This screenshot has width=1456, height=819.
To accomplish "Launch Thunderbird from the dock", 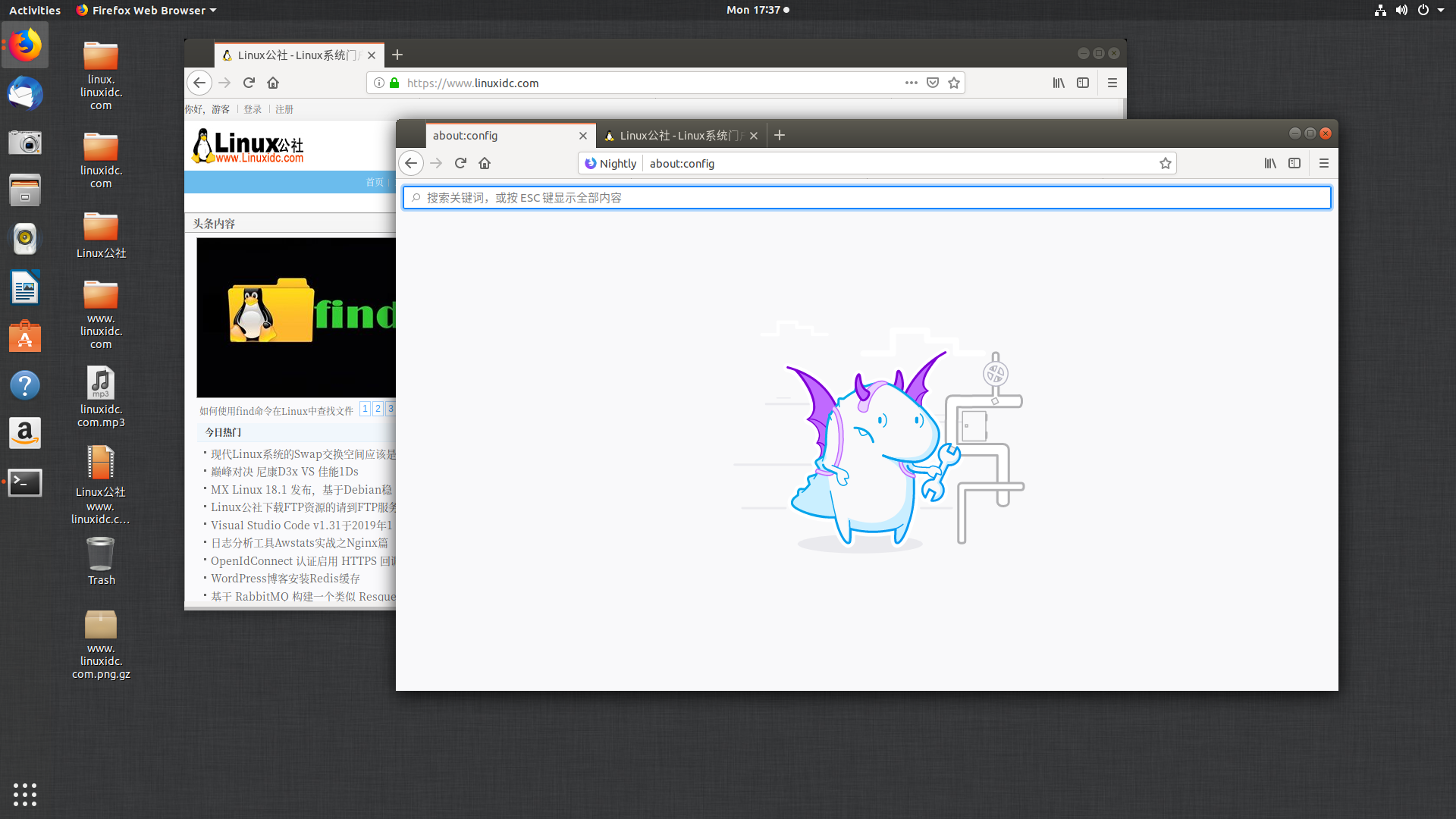I will pos(25,93).
